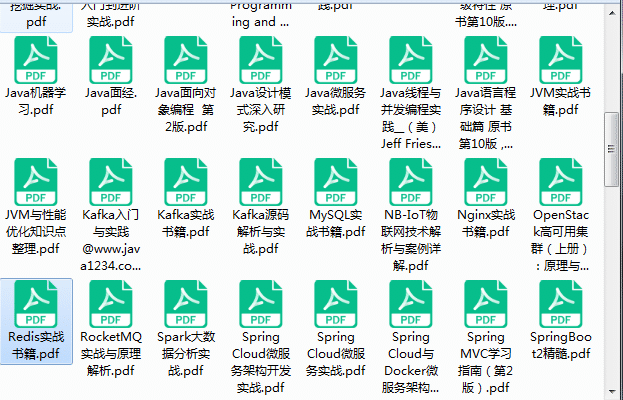
Task: Select Java设计模式深入研究.pdf icon
Action: [x=261, y=60]
